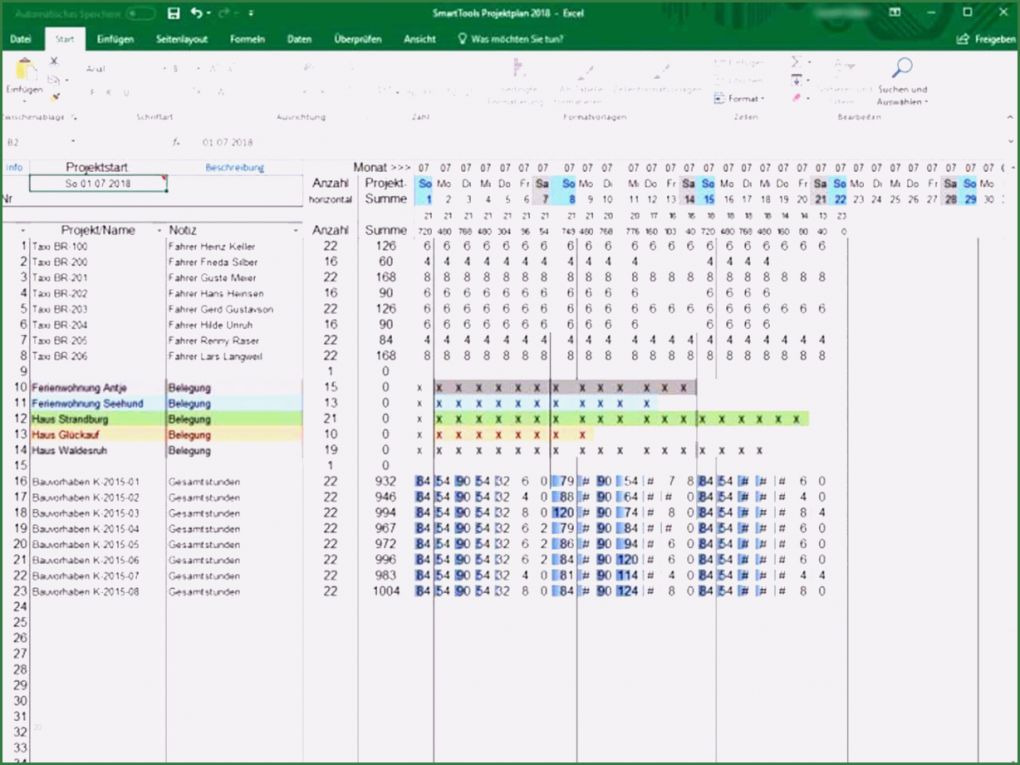
Task: Apply underline formatting with the U icon
Action: pyautogui.click(x=125, y=91)
